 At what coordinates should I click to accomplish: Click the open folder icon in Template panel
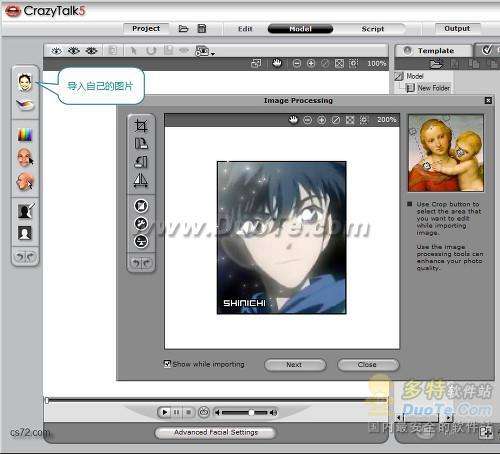(x=436, y=63)
